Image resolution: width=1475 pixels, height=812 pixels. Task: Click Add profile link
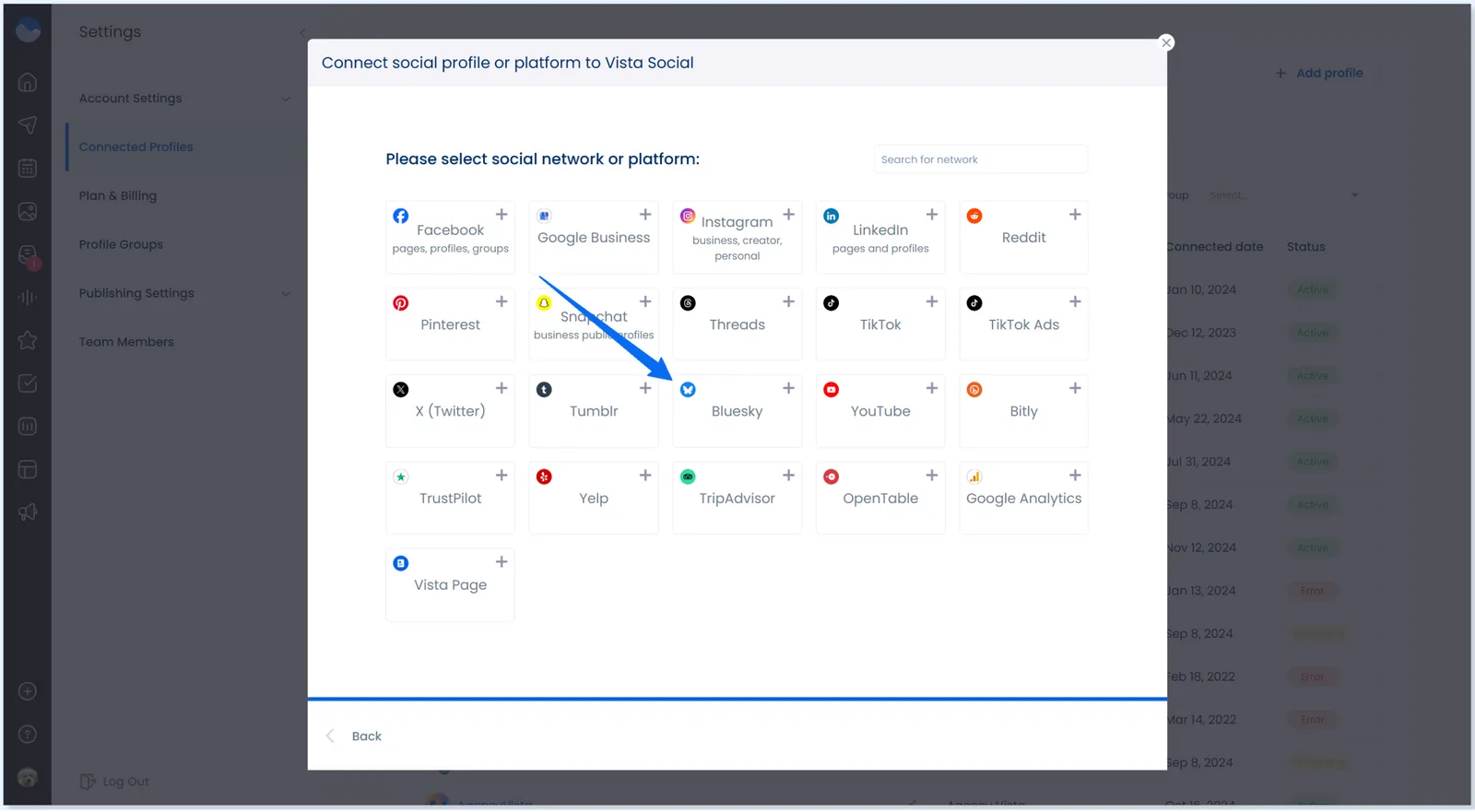[x=1319, y=73]
